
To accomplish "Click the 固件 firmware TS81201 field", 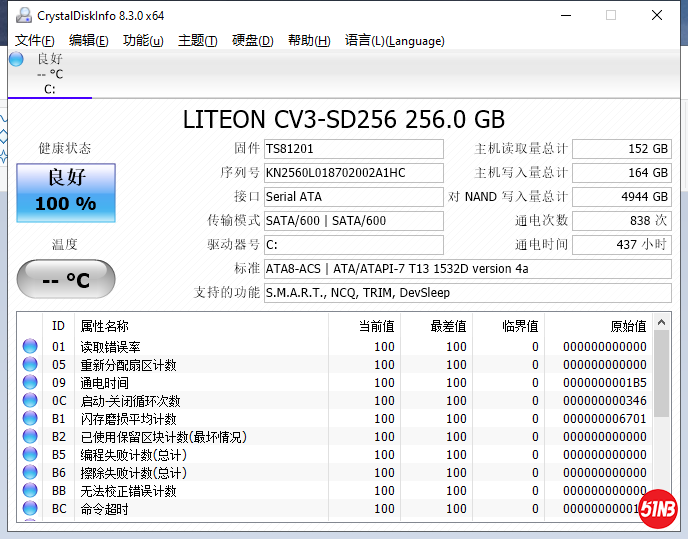I will tap(352, 149).
